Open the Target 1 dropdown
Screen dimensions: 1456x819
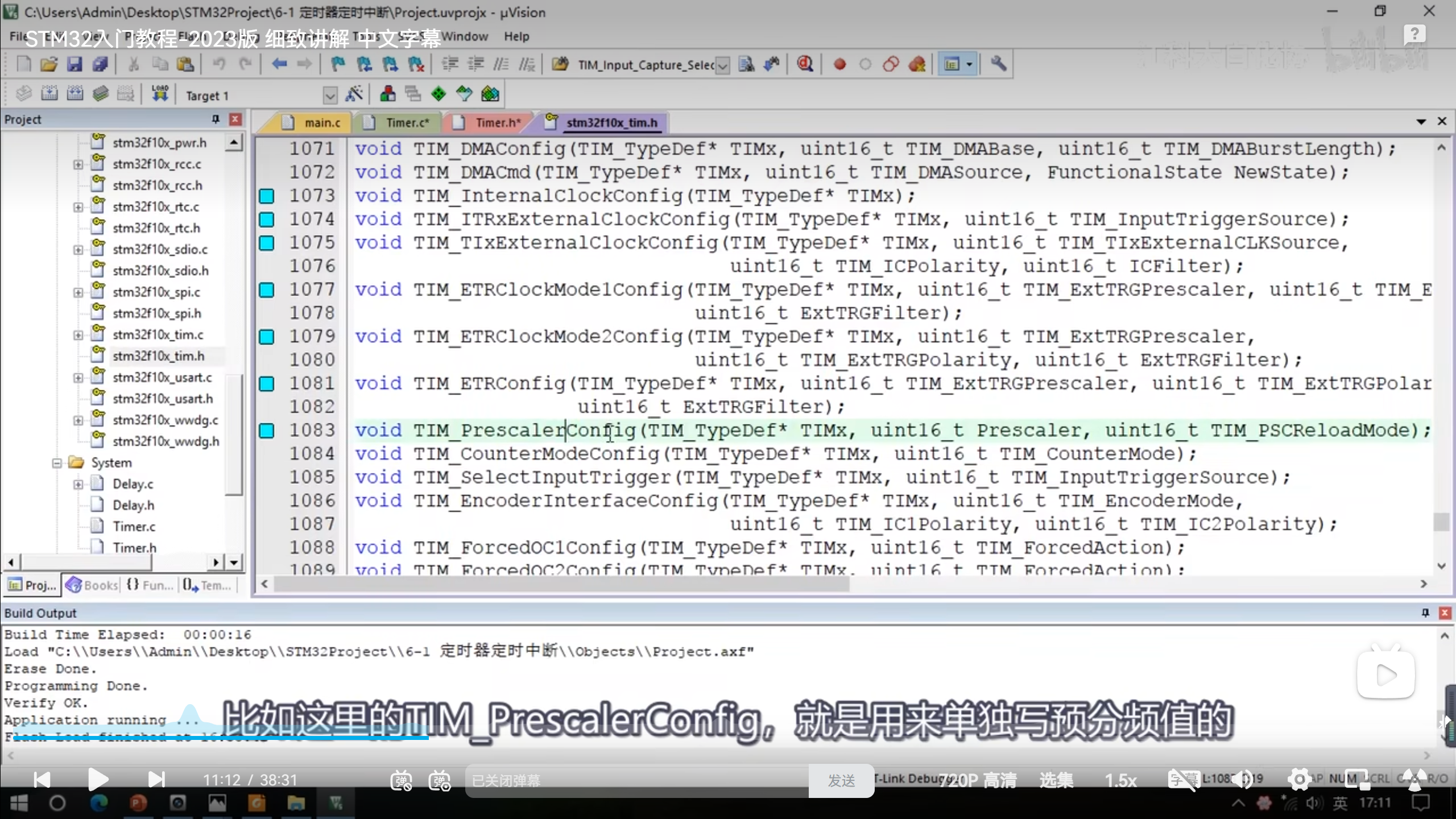pyautogui.click(x=330, y=96)
